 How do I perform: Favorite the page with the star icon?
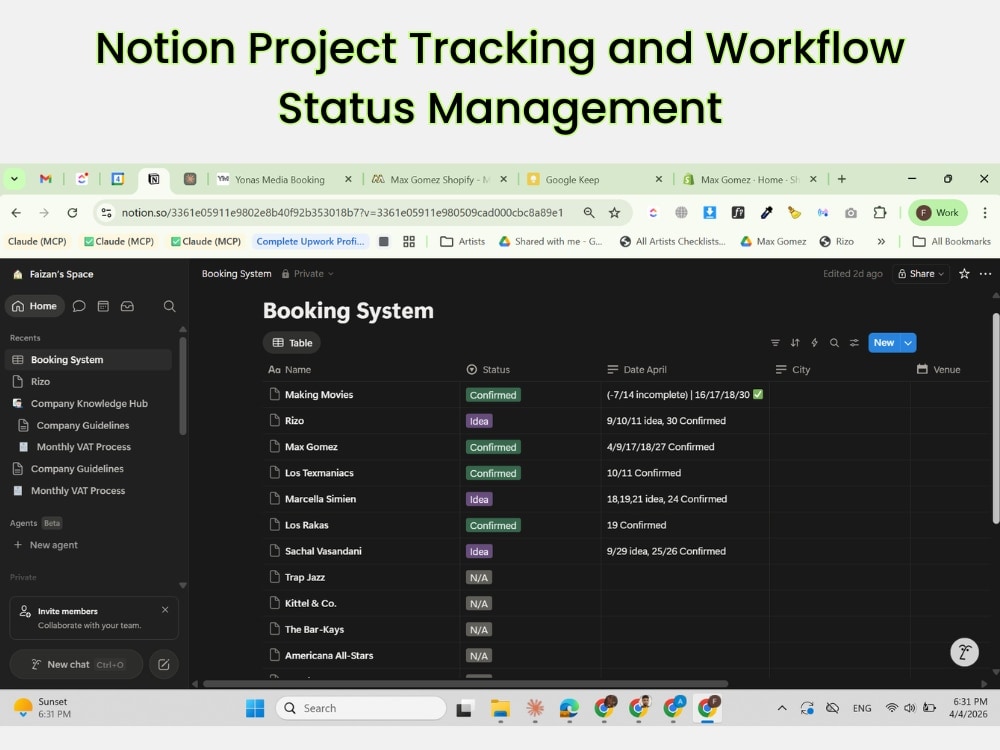pos(964,274)
